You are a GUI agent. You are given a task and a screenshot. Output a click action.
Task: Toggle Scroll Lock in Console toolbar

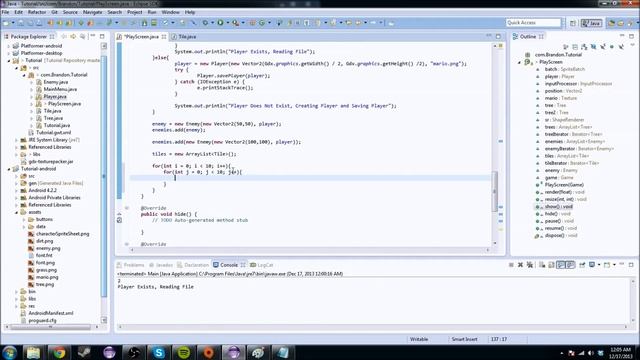tap(551, 265)
